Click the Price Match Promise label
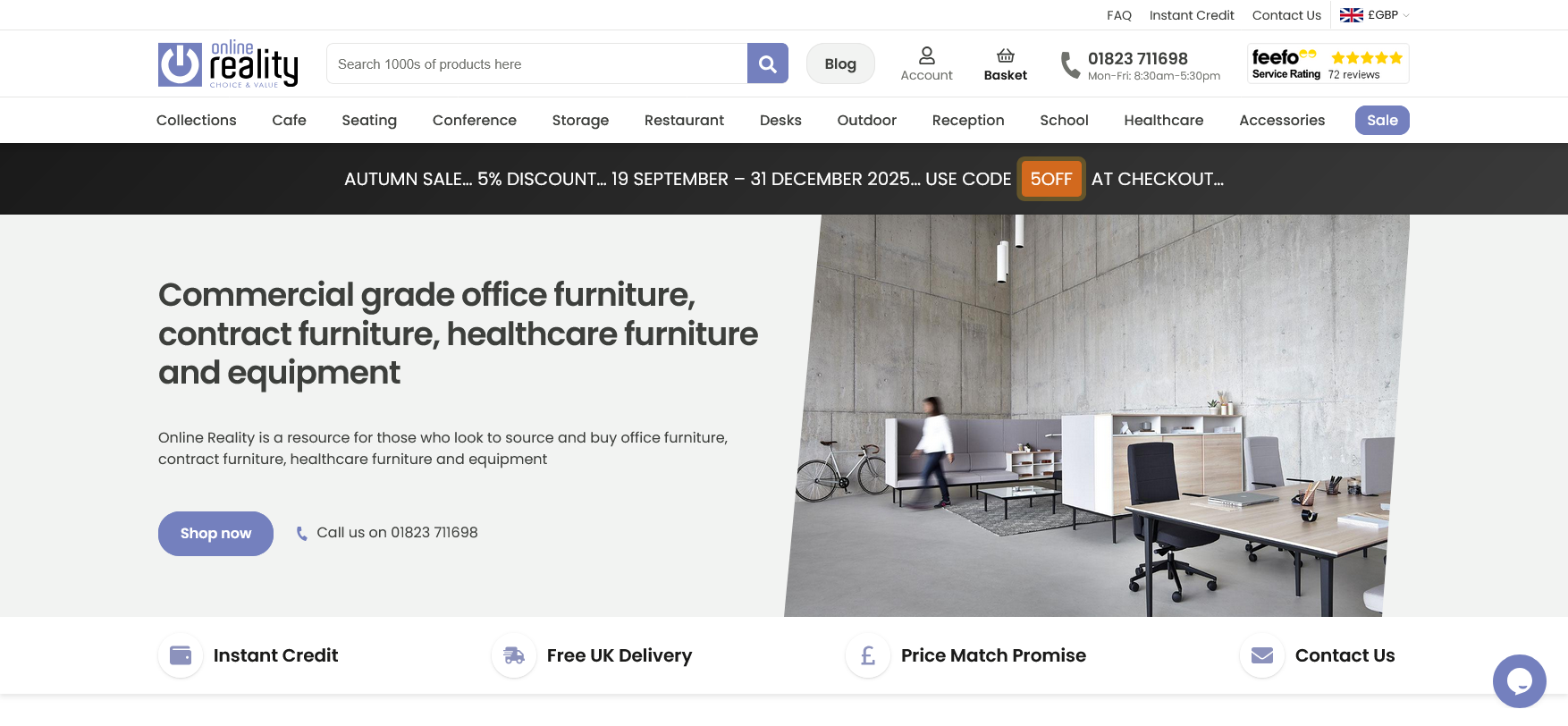 993,655
